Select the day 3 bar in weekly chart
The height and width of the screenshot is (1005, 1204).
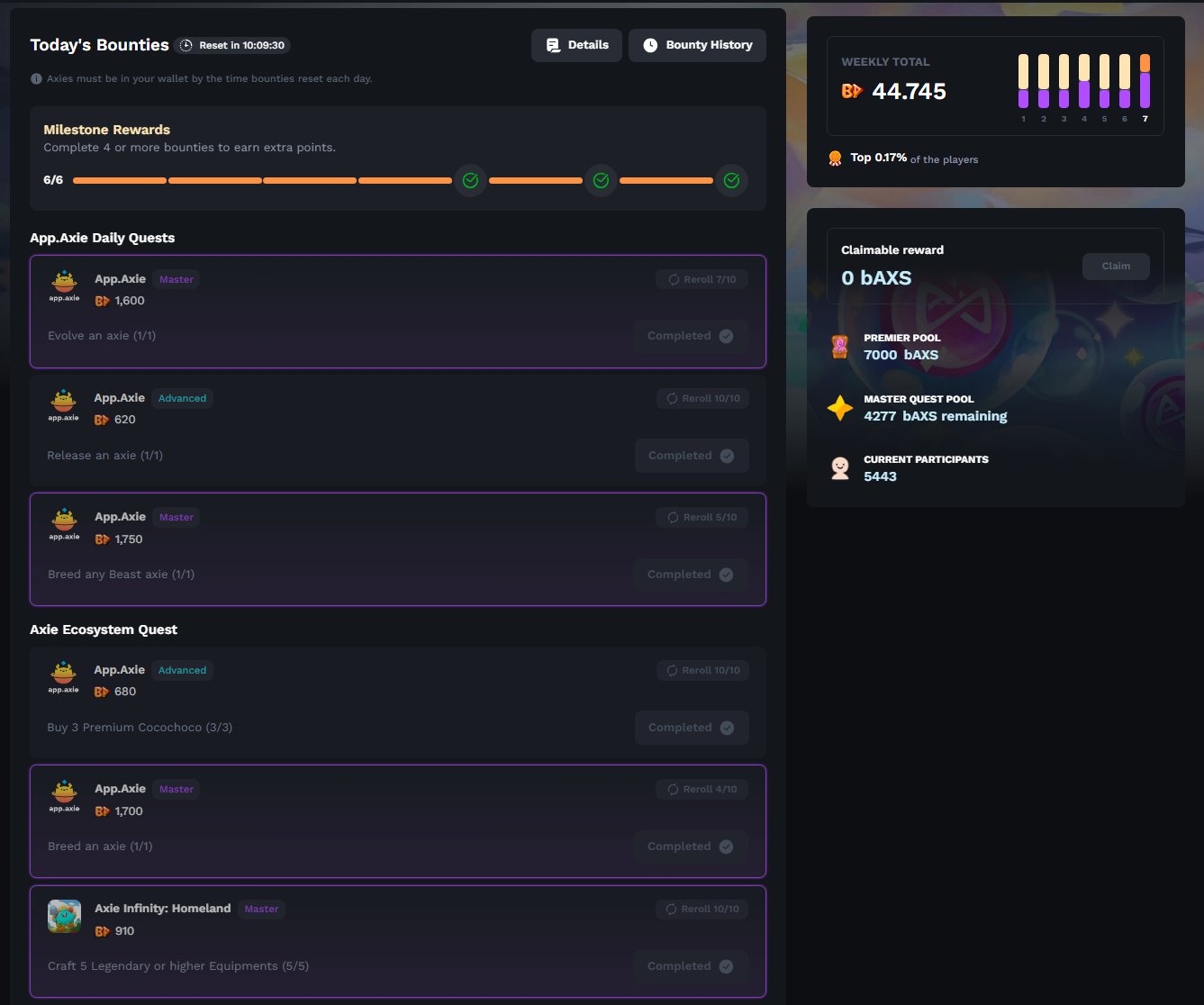click(x=1064, y=81)
